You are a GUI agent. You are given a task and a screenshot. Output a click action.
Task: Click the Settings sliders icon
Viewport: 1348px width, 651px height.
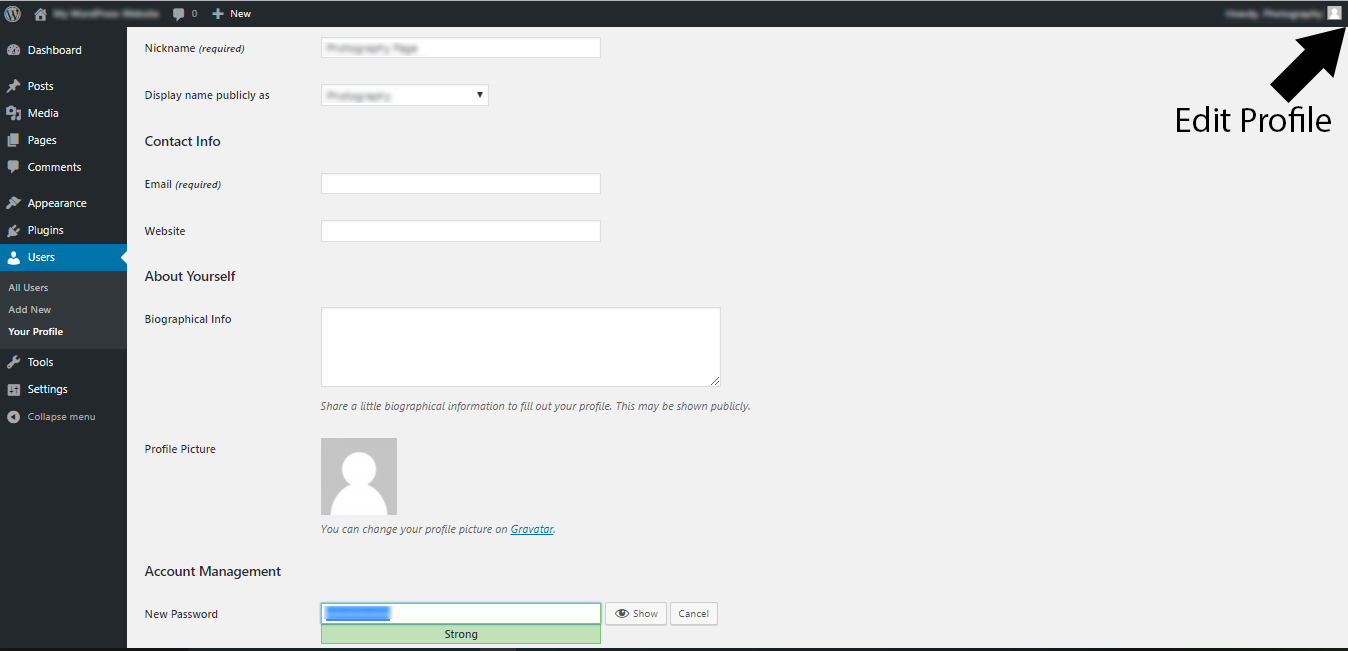pos(14,389)
